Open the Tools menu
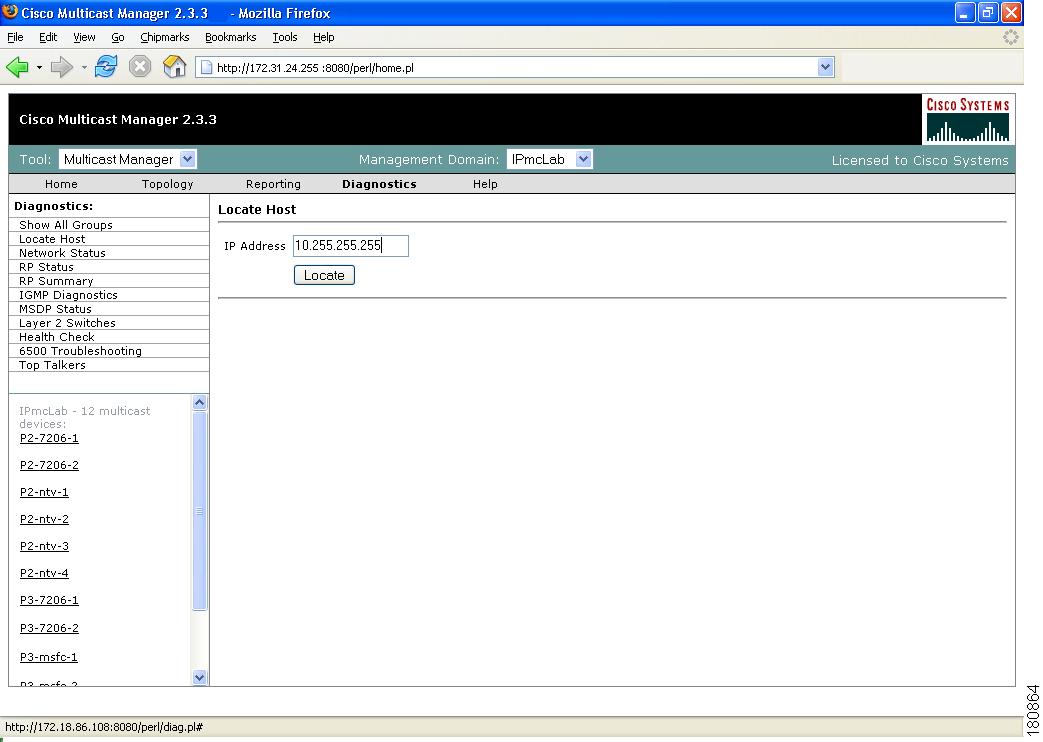Viewport: 1043px width, 742px height. click(x=285, y=37)
